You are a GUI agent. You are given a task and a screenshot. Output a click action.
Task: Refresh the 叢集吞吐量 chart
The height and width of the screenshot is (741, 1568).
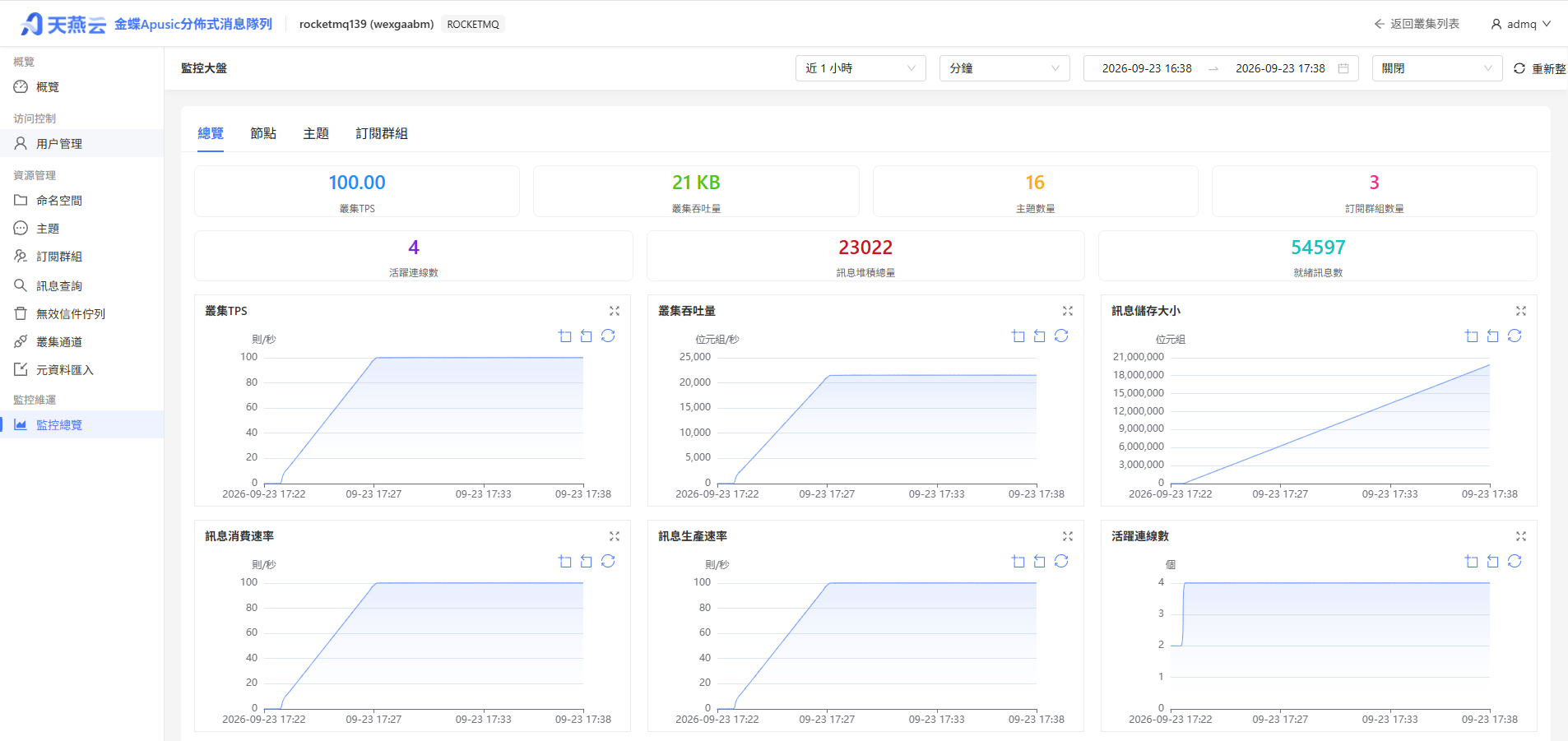1061,336
